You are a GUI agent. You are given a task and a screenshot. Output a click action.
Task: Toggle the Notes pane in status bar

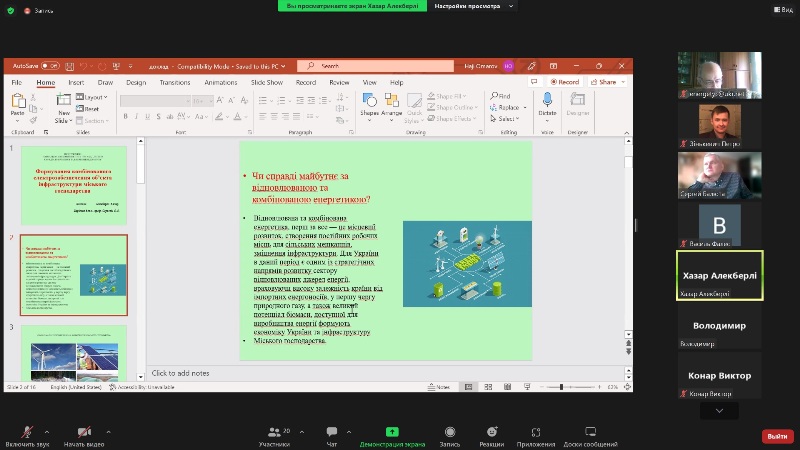pyautogui.click(x=441, y=387)
